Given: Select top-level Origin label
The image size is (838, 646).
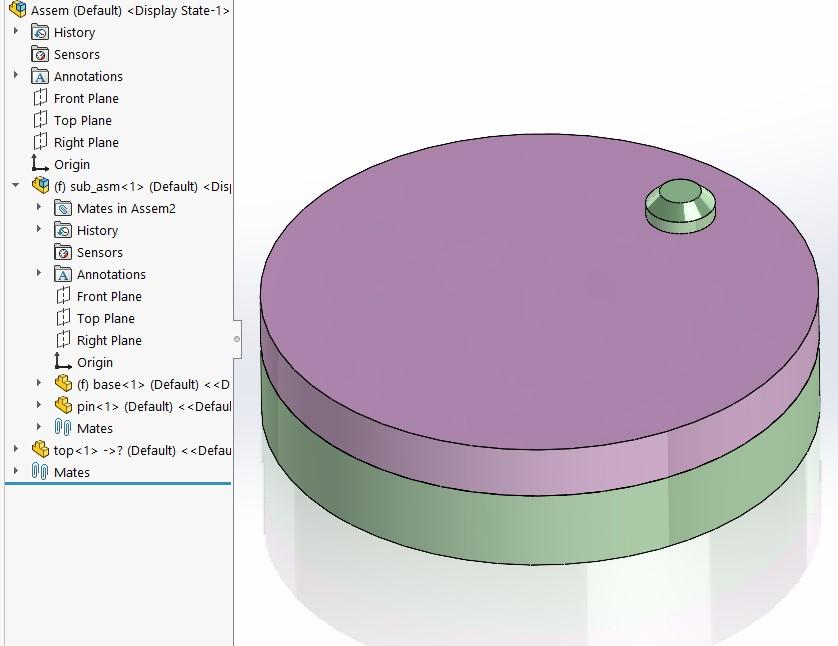Looking at the screenshot, I should (72, 165).
